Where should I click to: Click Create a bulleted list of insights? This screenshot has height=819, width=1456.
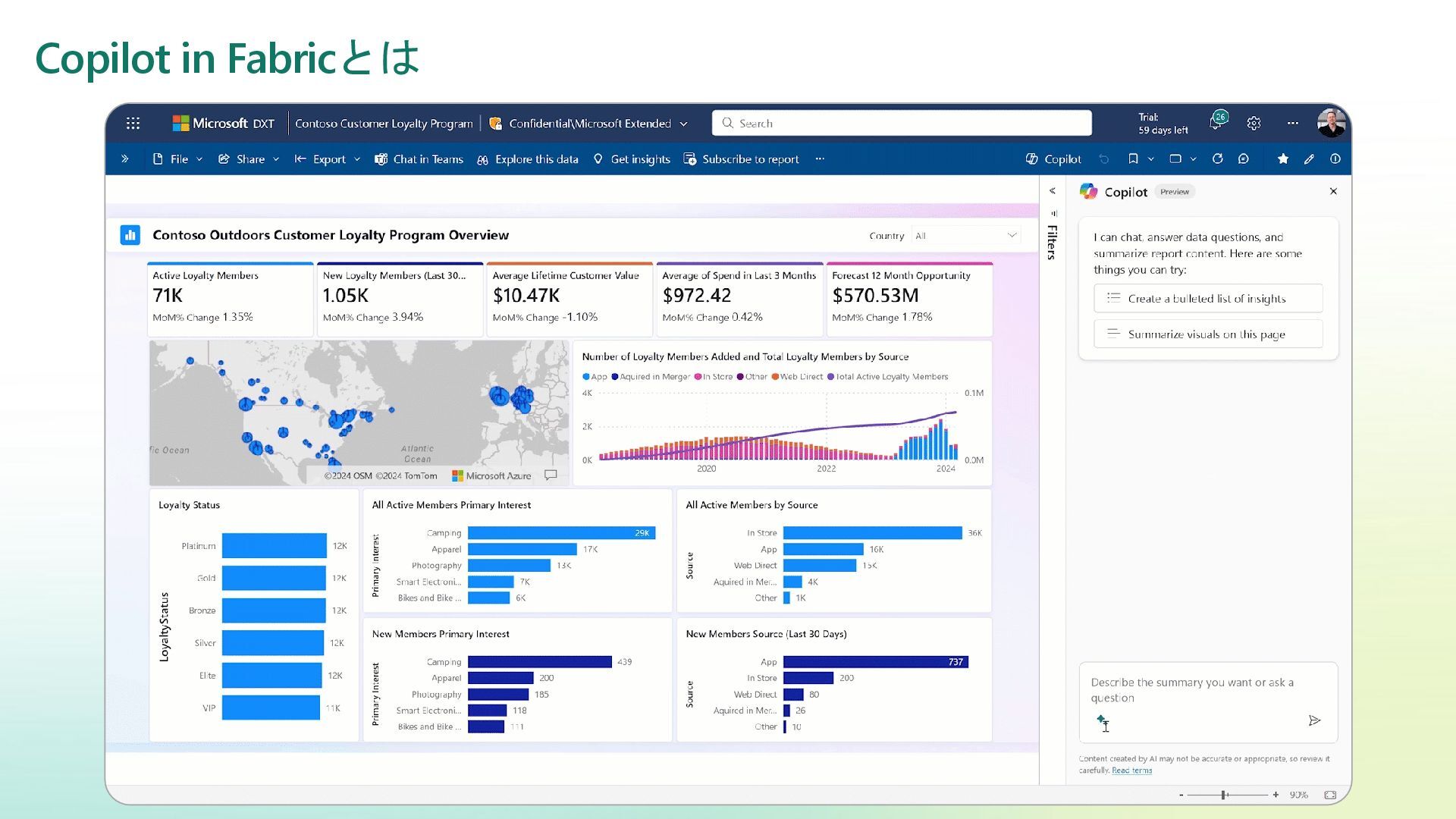[1208, 298]
